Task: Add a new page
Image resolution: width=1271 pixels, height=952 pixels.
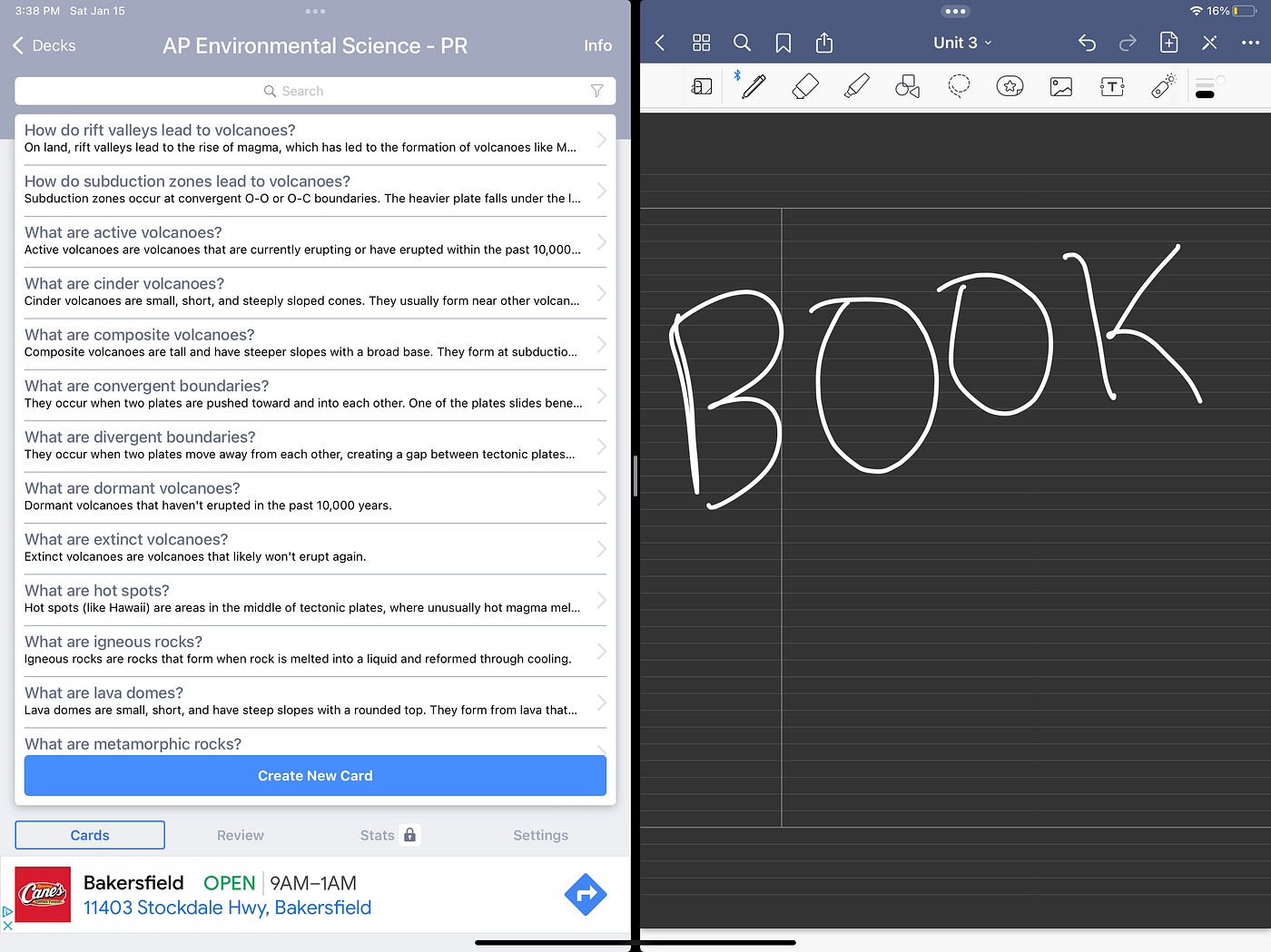Action: tap(1169, 43)
